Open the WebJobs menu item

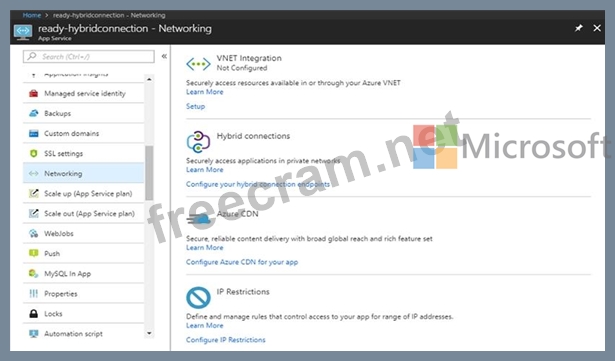(84, 233)
